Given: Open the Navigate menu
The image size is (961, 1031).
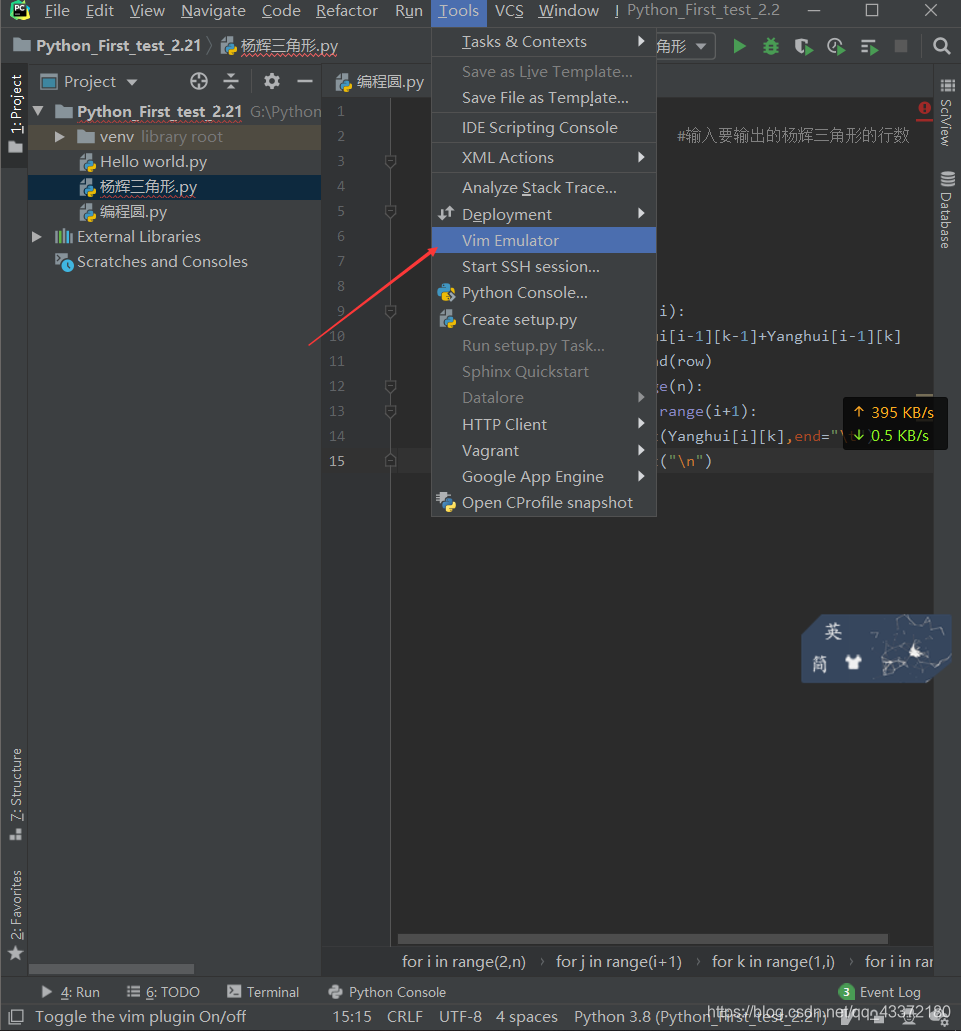Looking at the screenshot, I should (x=213, y=11).
